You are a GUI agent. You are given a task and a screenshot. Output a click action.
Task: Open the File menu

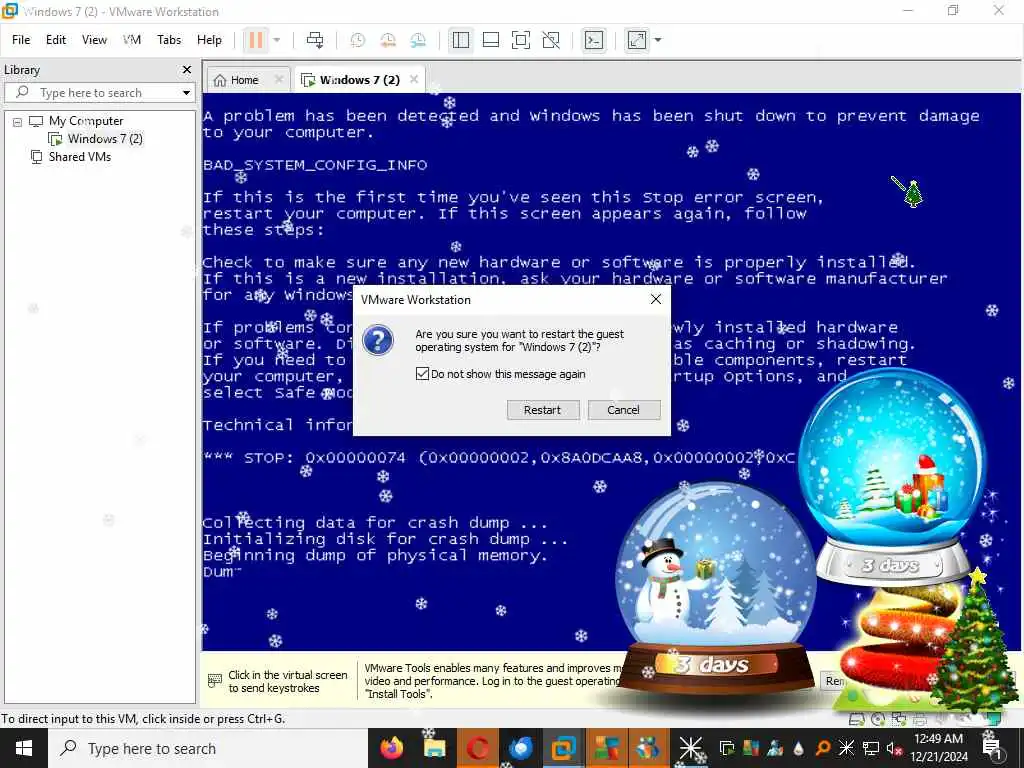21,40
